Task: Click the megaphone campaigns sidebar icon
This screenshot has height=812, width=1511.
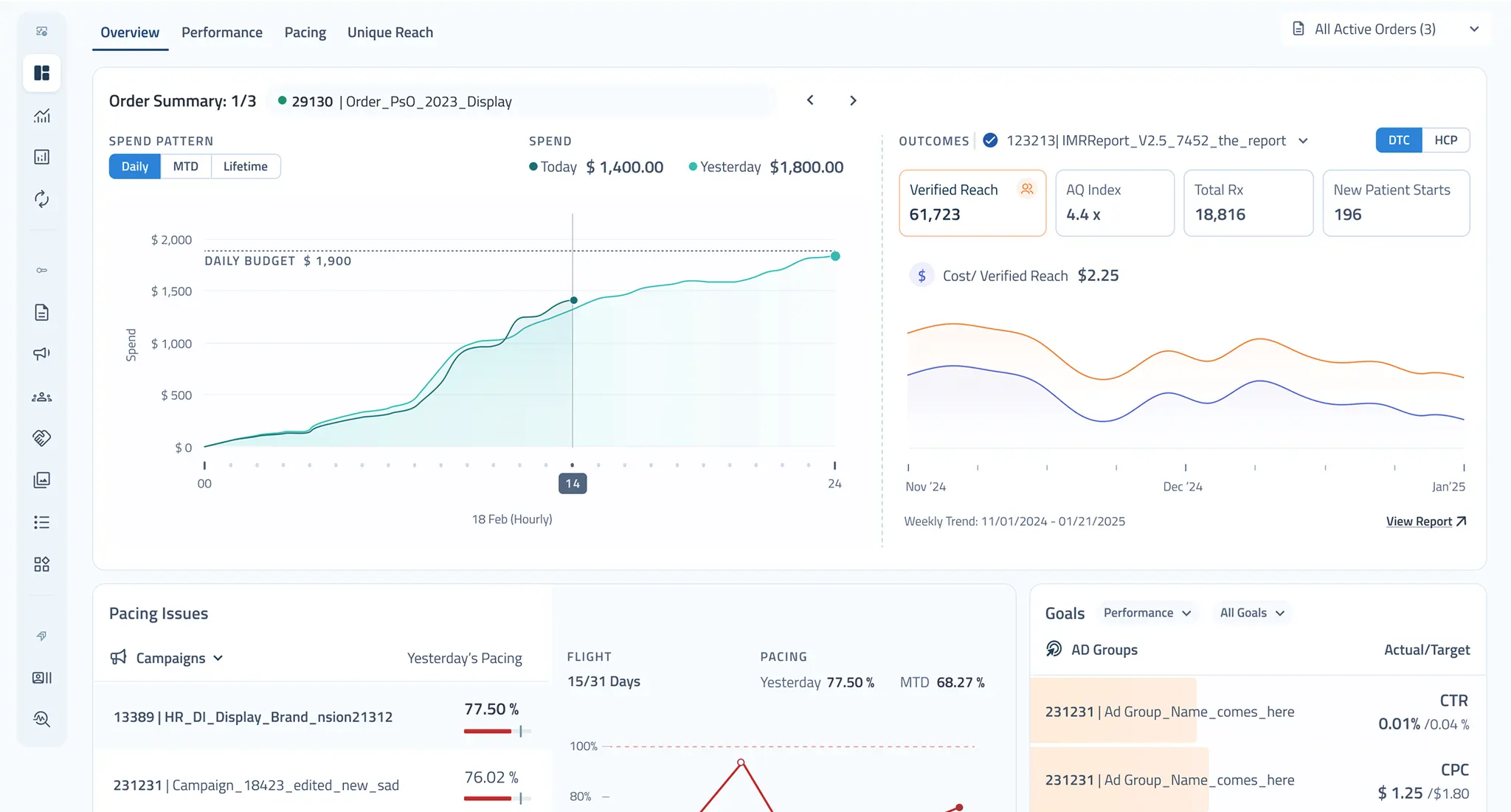Action: tap(41, 354)
